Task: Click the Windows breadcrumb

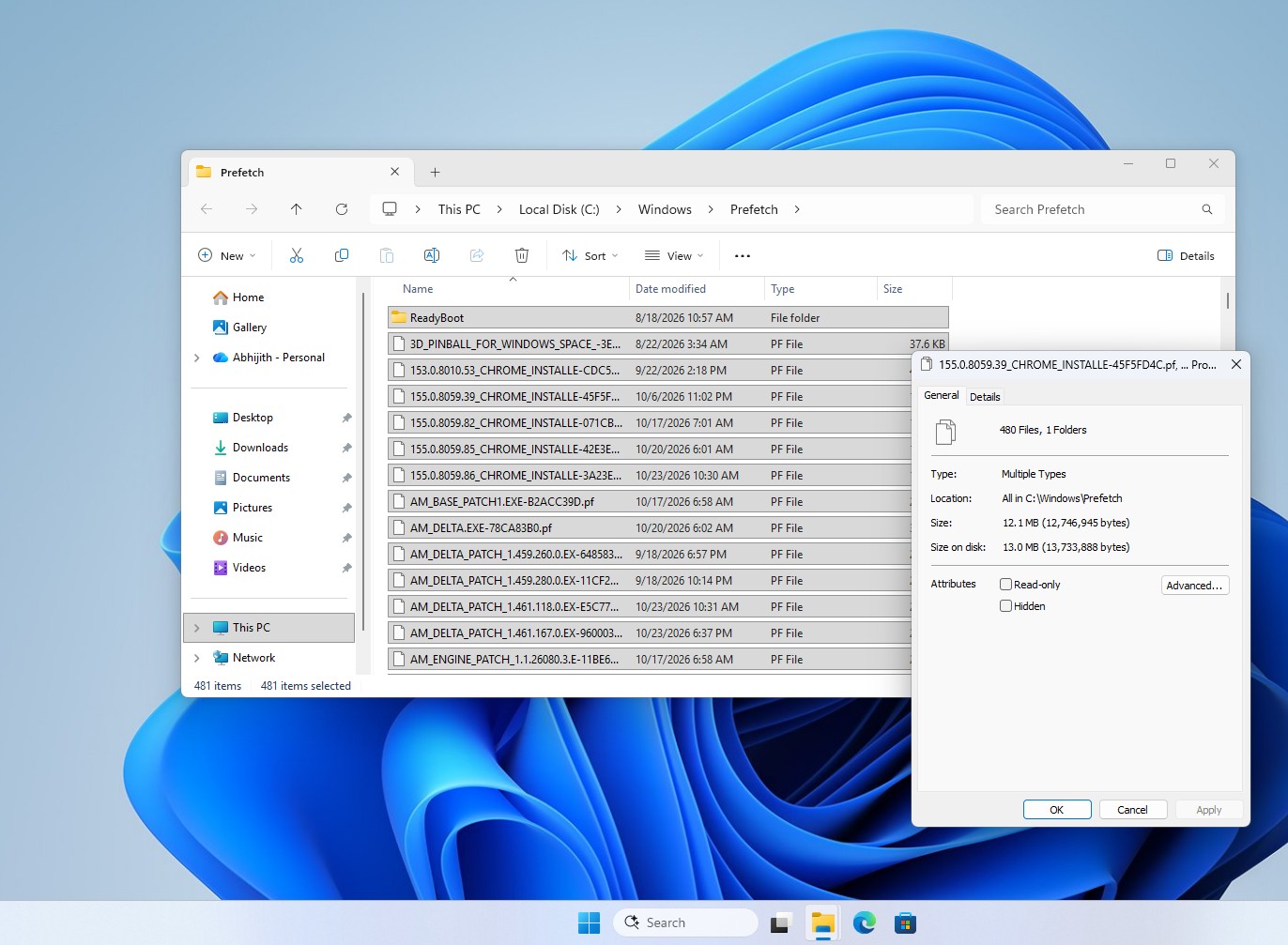Action: [665, 209]
